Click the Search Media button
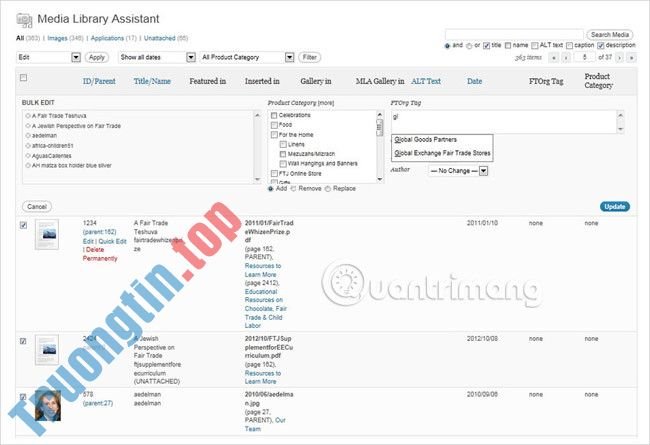 [x=610, y=35]
